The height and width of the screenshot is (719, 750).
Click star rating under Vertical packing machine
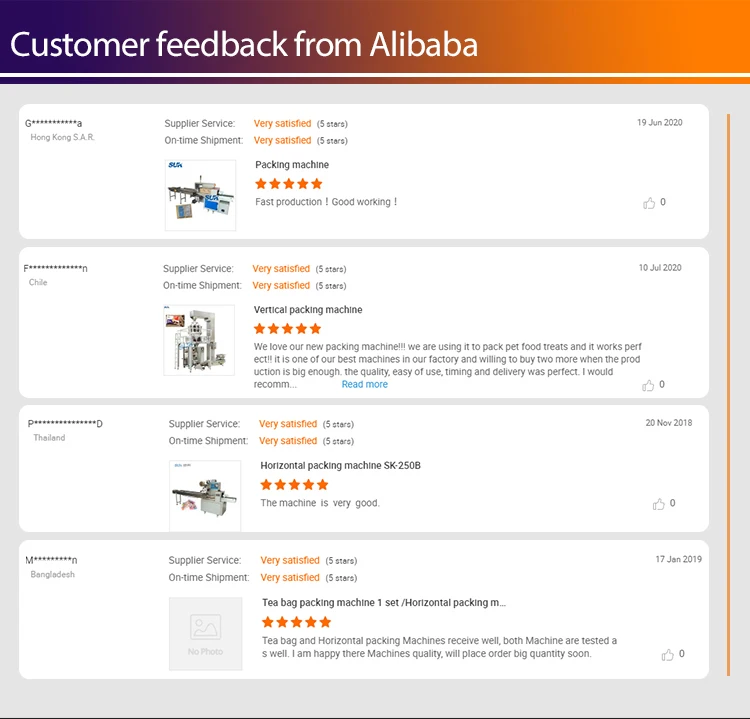pos(288,329)
